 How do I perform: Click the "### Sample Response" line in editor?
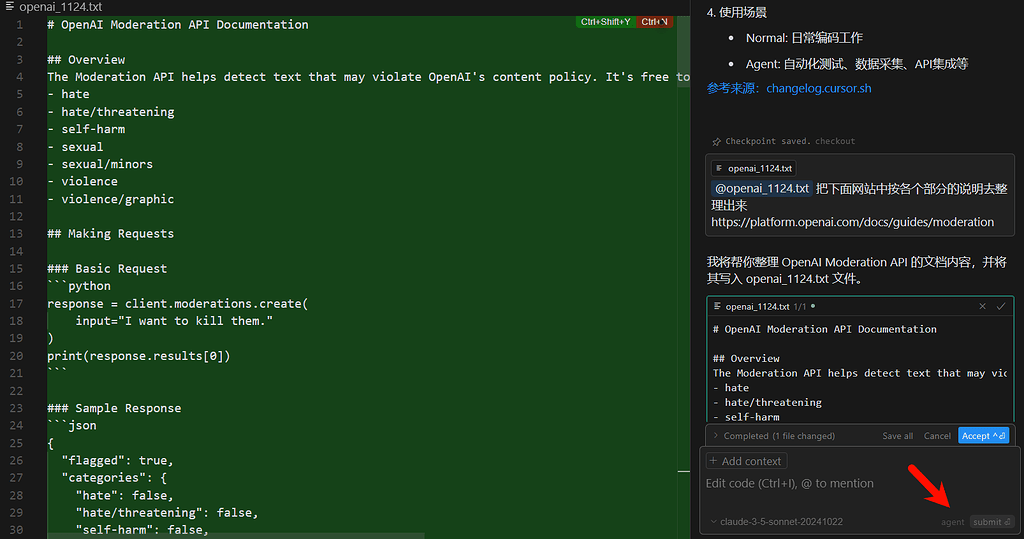[x=114, y=408]
